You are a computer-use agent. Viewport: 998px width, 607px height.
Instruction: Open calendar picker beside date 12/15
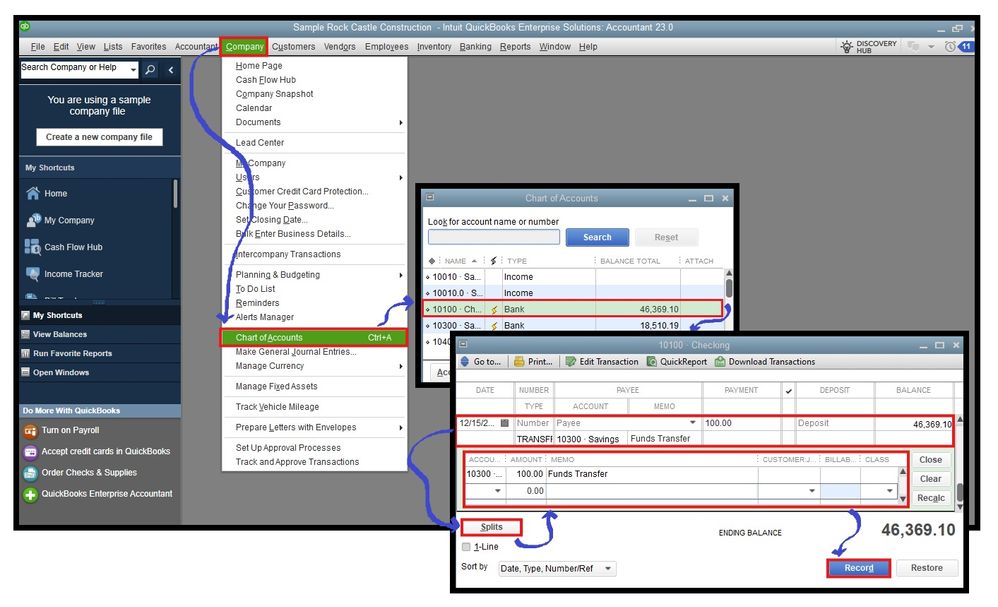pyautogui.click(x=505, y=423)
